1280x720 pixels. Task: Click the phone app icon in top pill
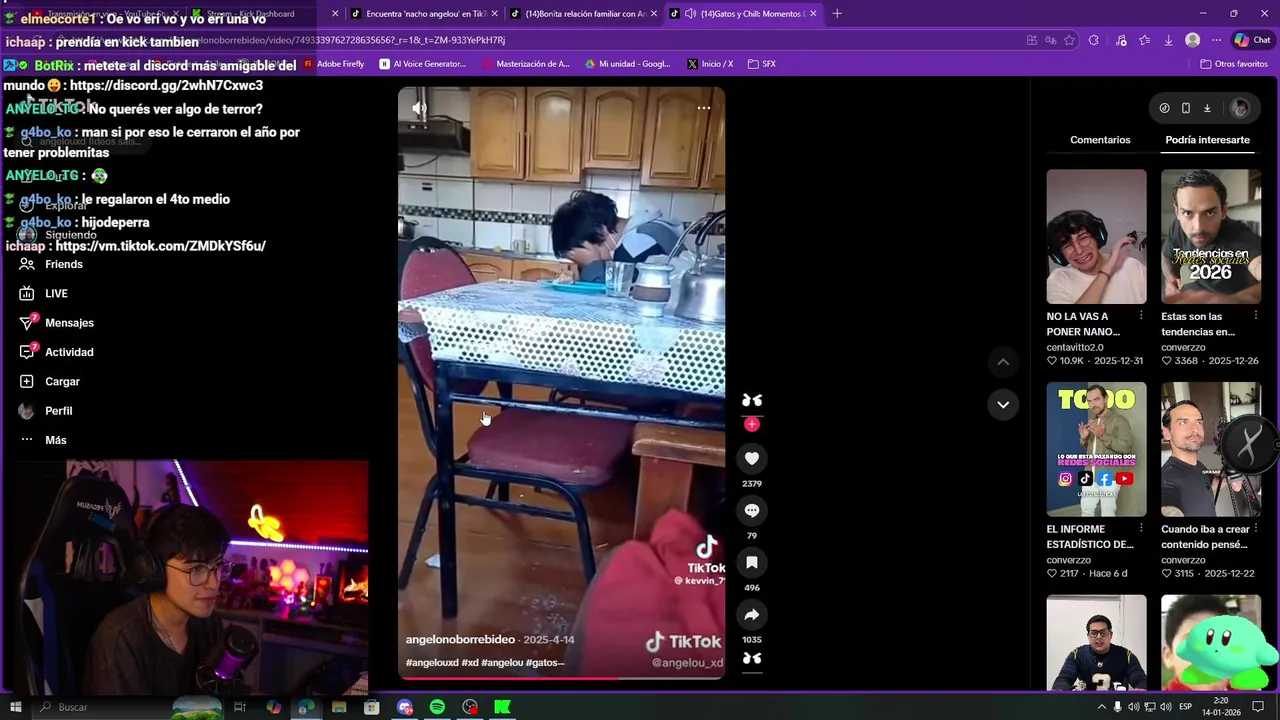coord(1185,108)
